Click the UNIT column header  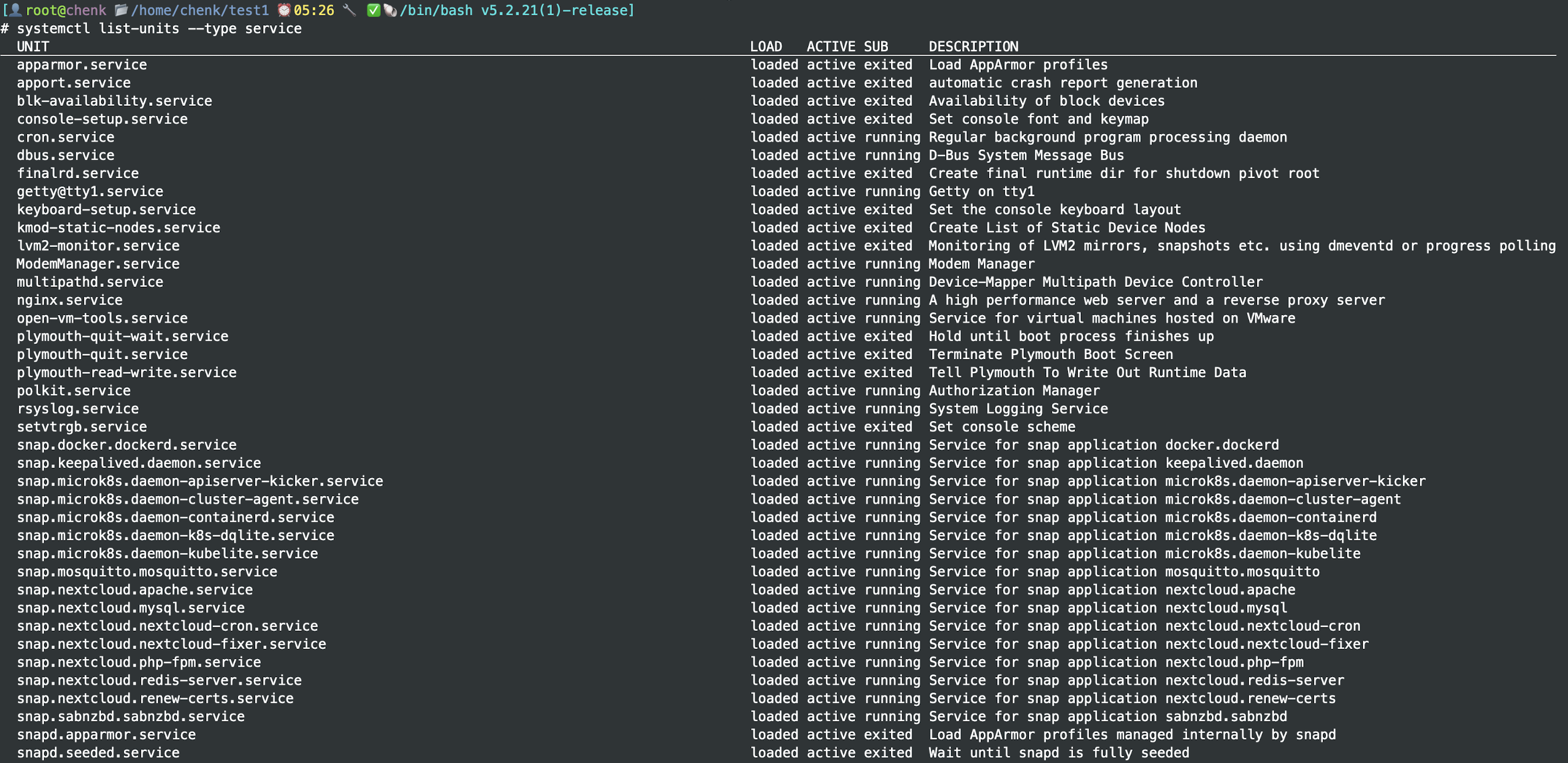[x=33, y=46]
